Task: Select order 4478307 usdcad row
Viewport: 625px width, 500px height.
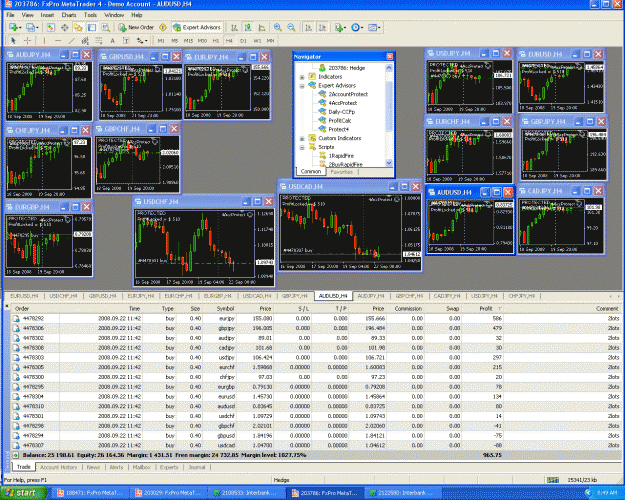Action: 315,445
